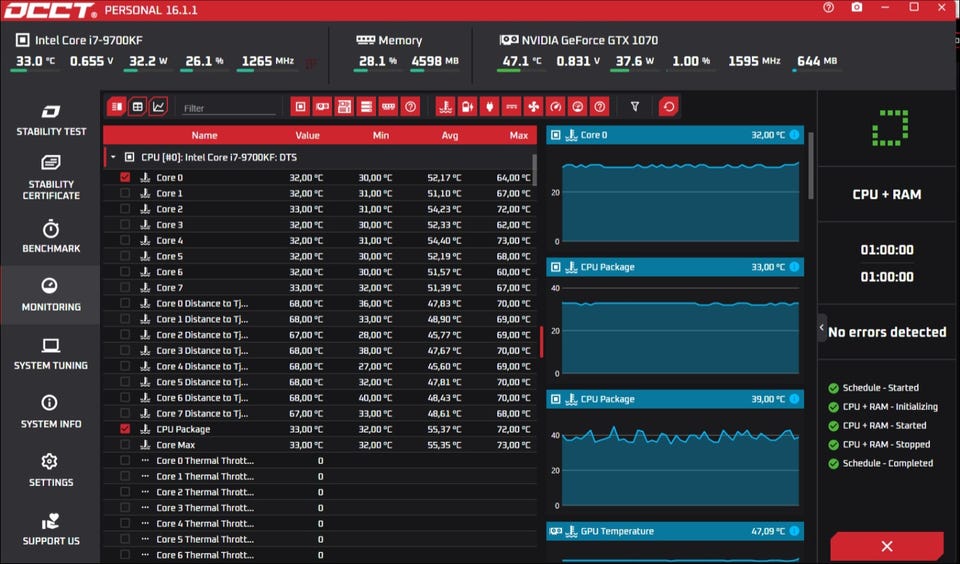Enable the Core 3 checkbox
This screenshot has height=564, width=960.
(x=125, y=225)
